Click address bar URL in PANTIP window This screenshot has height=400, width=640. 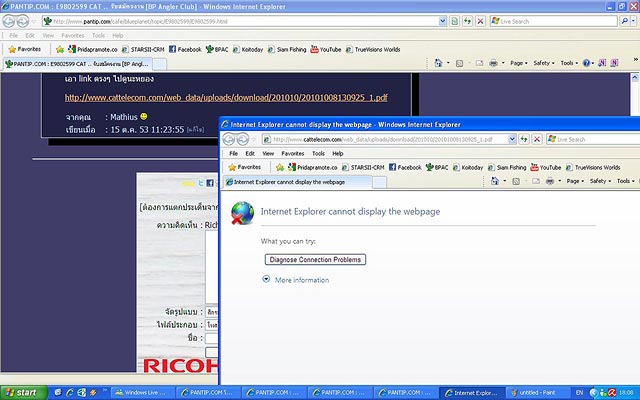pyautogui.click(x=241, y=21)
